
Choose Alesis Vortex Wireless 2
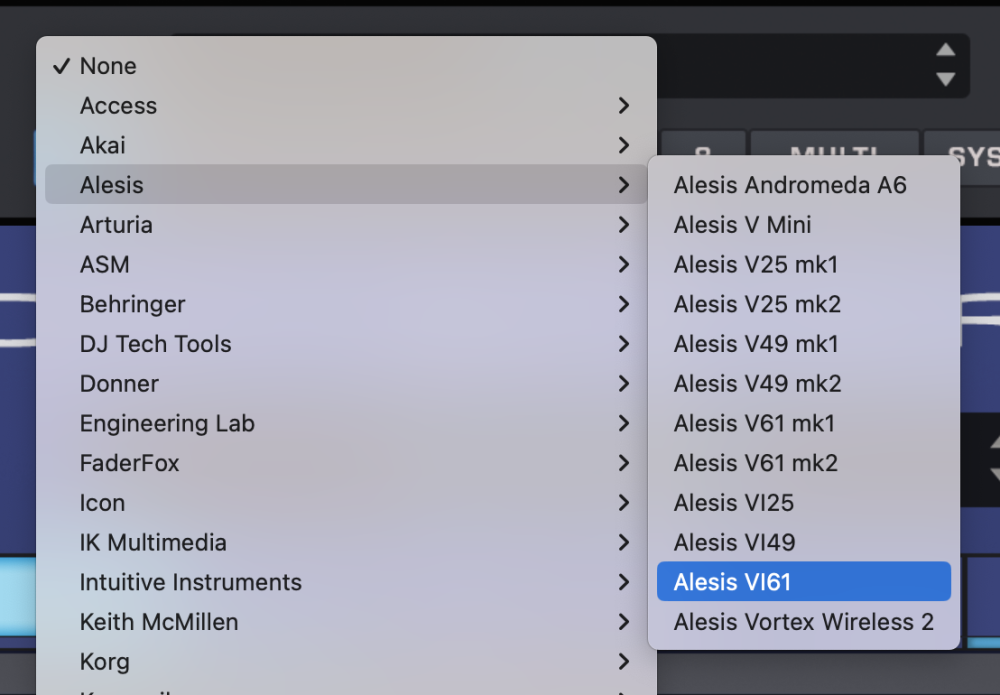[x=803, y=622]
